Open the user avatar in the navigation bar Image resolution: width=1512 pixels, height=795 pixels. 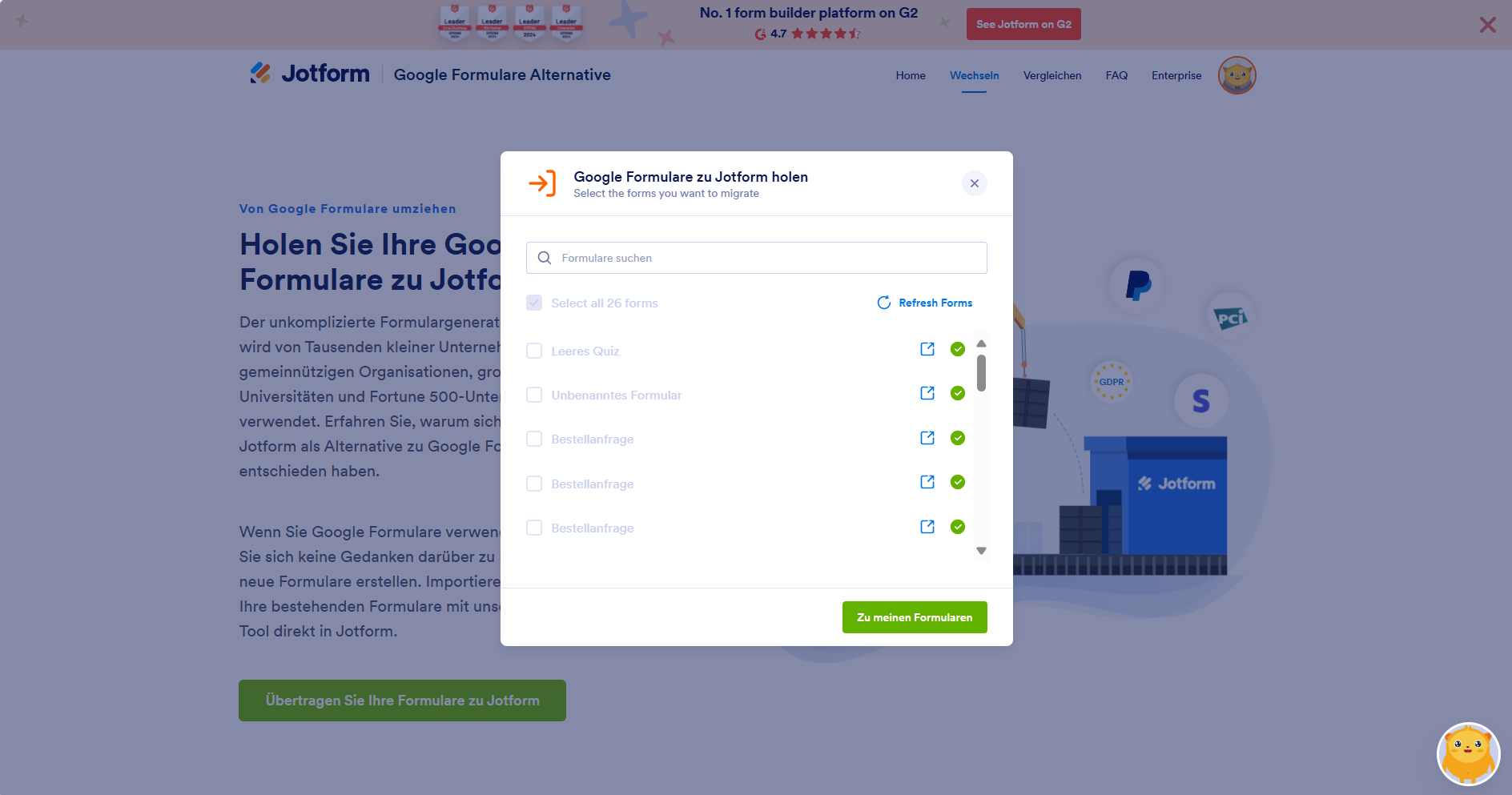1237,75
